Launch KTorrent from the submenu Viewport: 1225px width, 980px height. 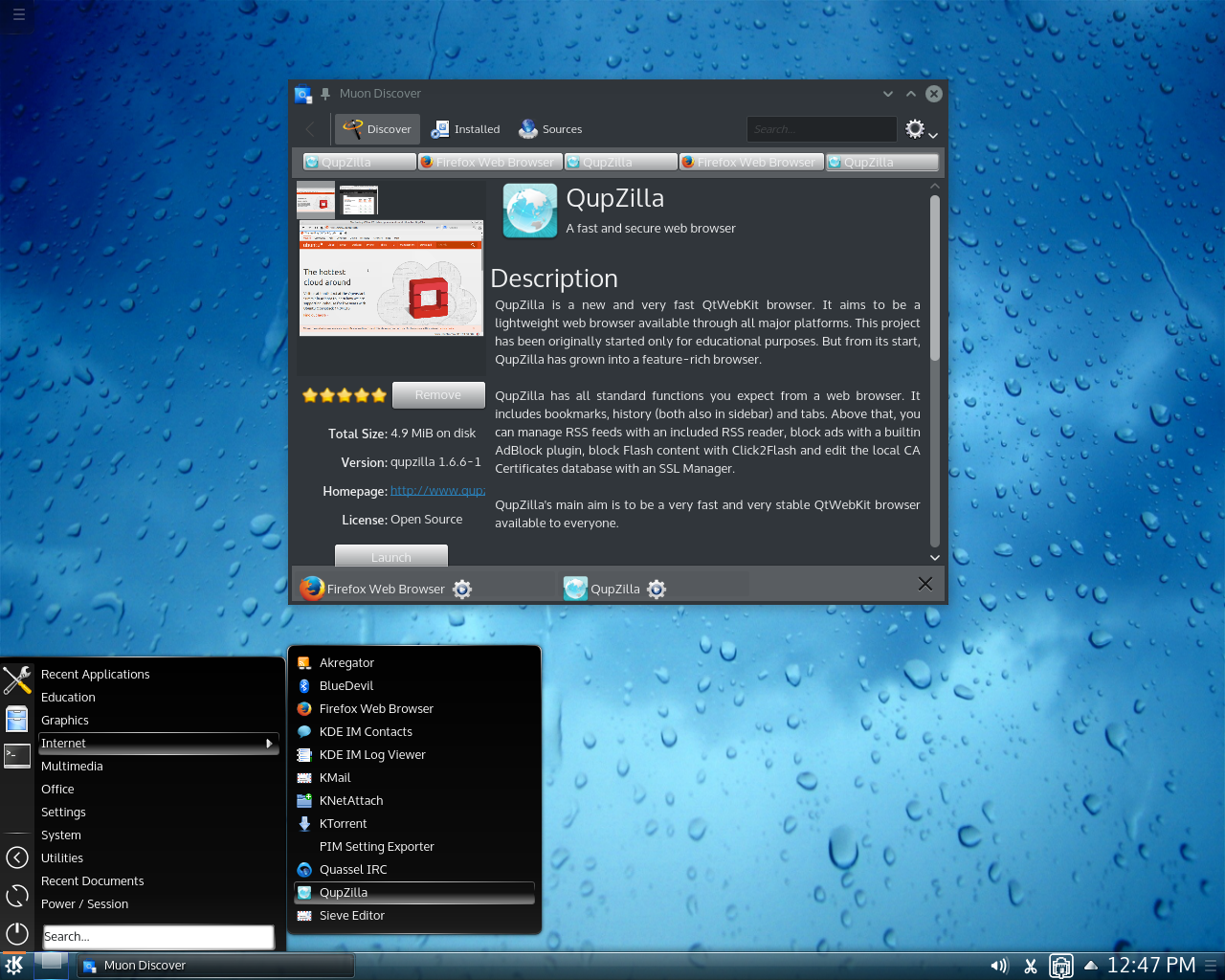[x=413, y=823]
